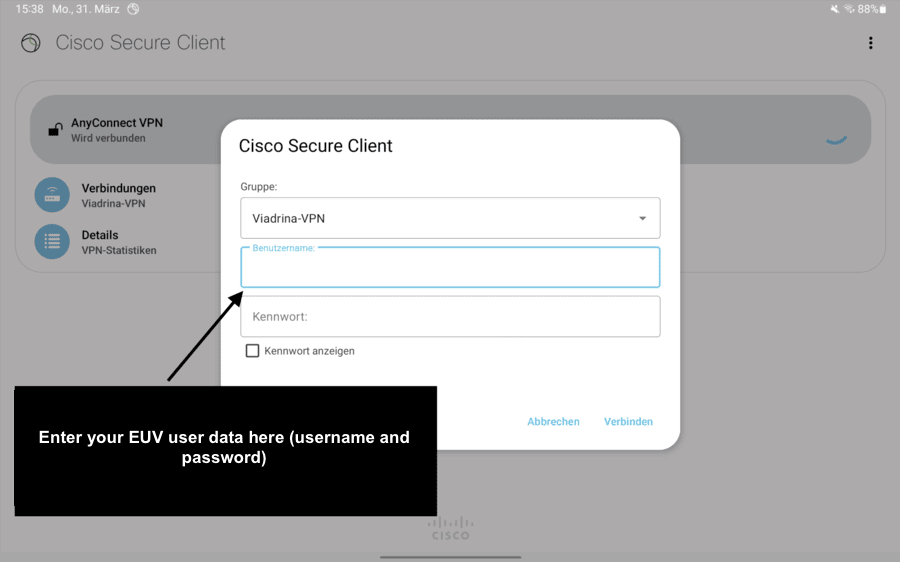Open the three-dot overflow menu

click(x=870, y=43)
